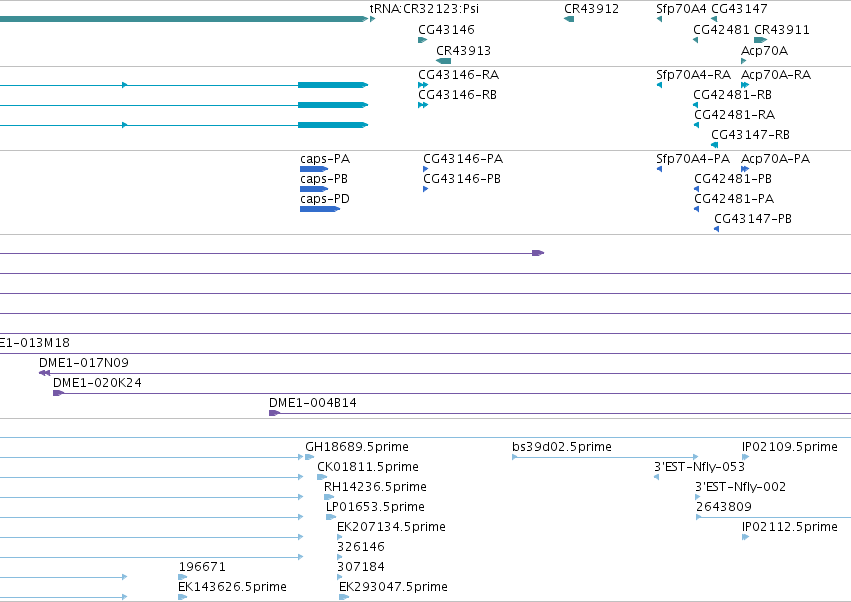Select the 326146 EST label

click(361, 547)
